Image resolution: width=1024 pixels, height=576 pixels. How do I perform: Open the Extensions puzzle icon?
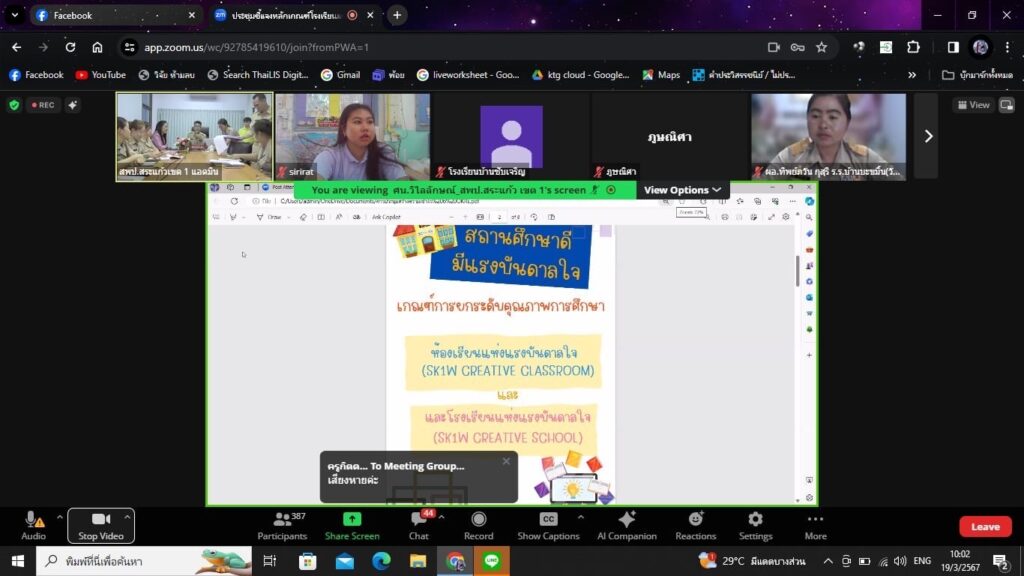[x=913, y=47]
